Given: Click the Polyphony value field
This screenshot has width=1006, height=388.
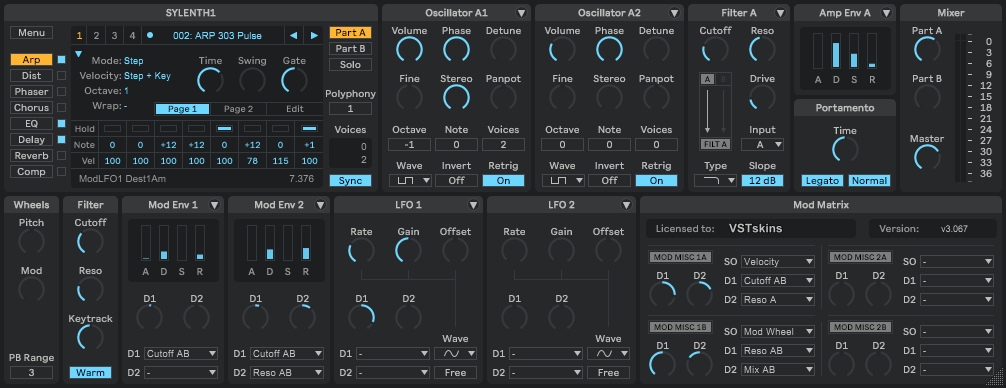Looking at the screenshot, I should [350, 109].
